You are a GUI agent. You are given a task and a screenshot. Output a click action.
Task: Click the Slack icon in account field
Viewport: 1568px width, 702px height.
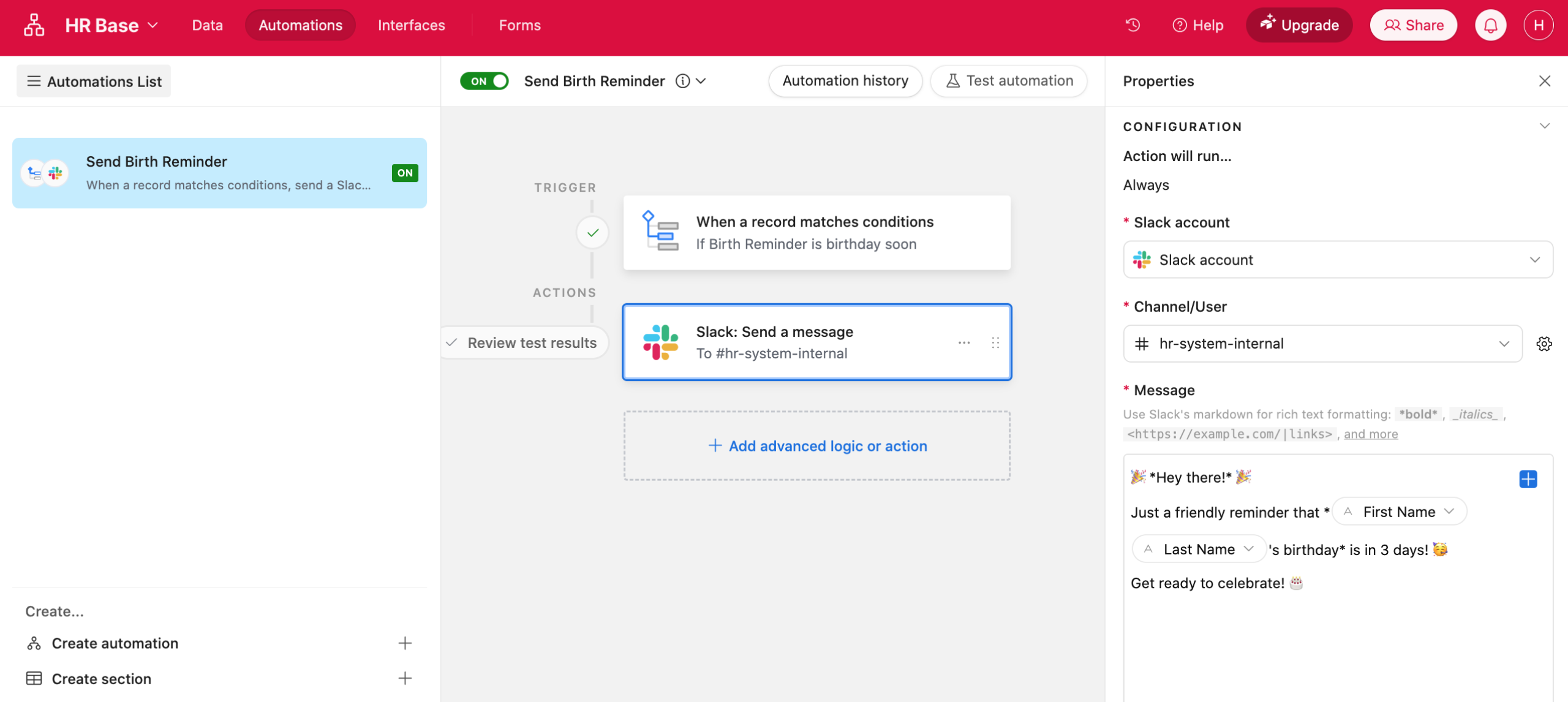[x=1142, y=260]
